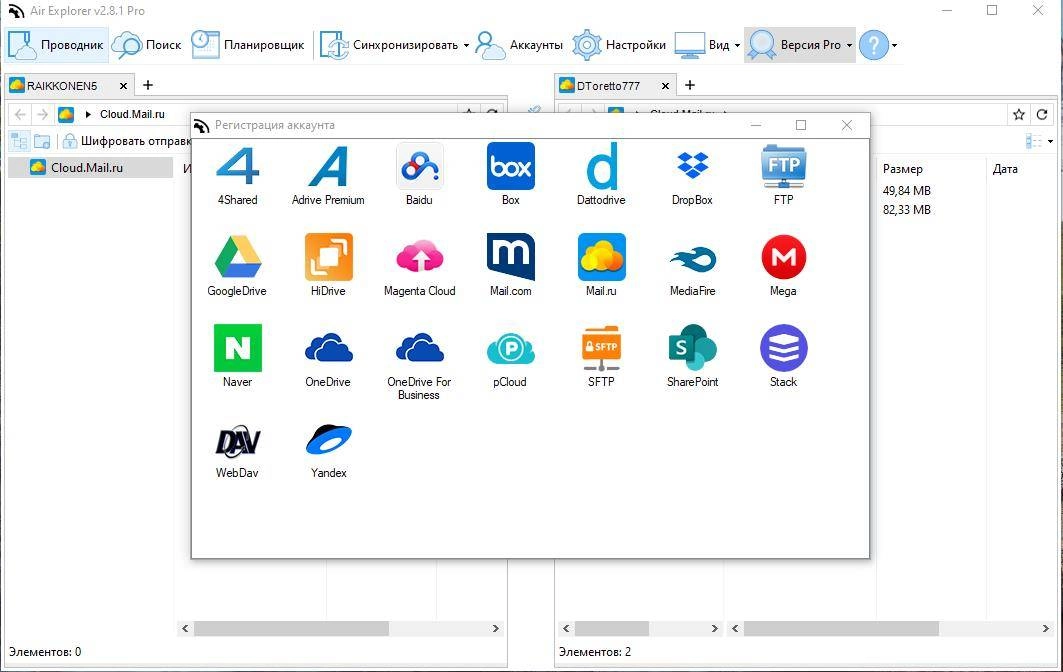Select the 82,33 MB file size cell
The height and width of the screenshot is (672, 1063).
[906, 210]
